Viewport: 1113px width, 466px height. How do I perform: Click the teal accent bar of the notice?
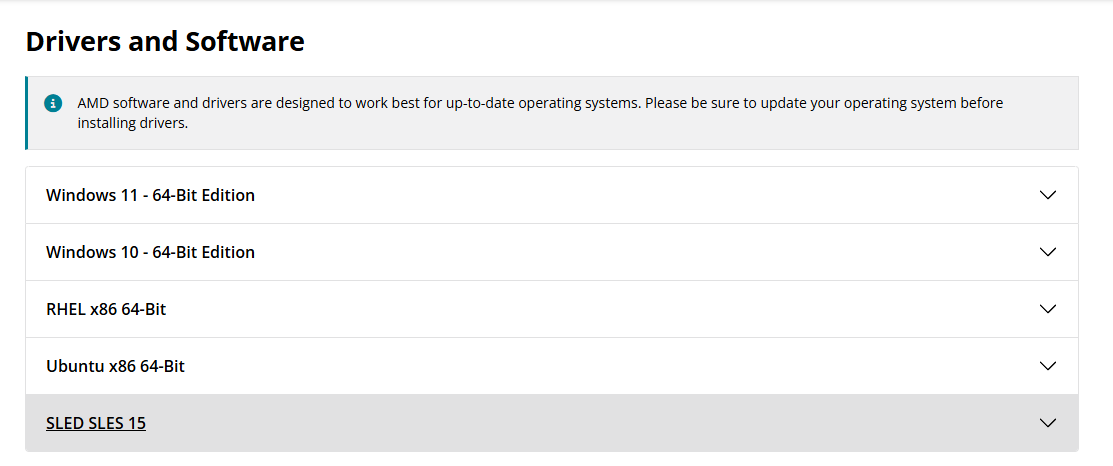[26, 113]
